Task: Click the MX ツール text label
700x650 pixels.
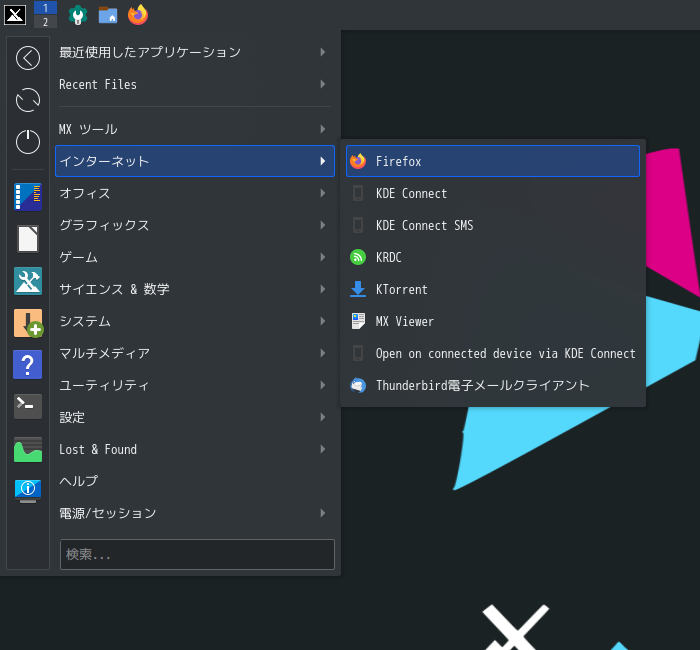Action: point(88,129)
